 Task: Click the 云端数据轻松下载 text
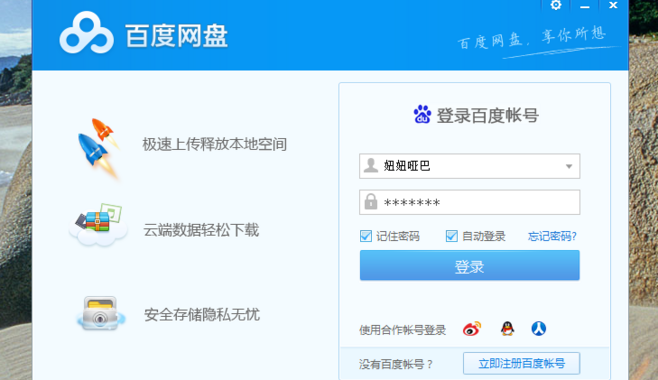(201, 230)
